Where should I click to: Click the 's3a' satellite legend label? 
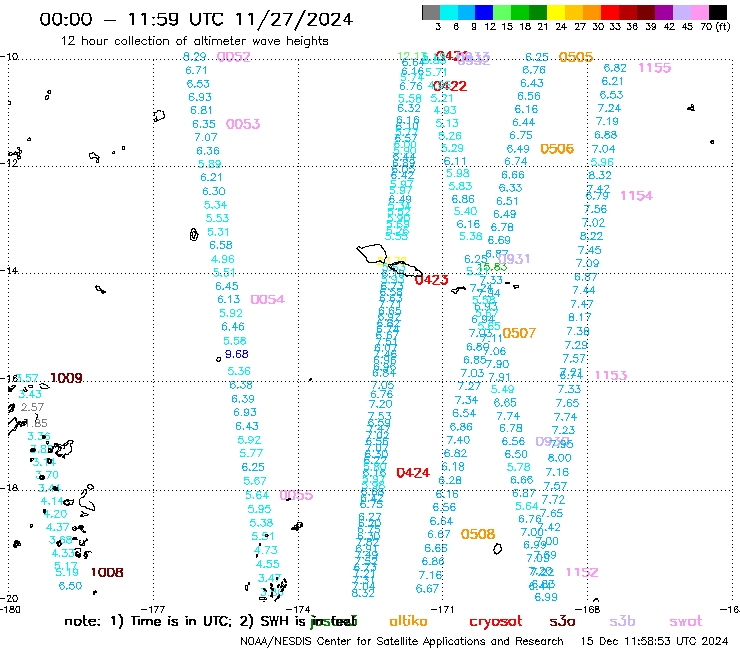click(562, 622)
